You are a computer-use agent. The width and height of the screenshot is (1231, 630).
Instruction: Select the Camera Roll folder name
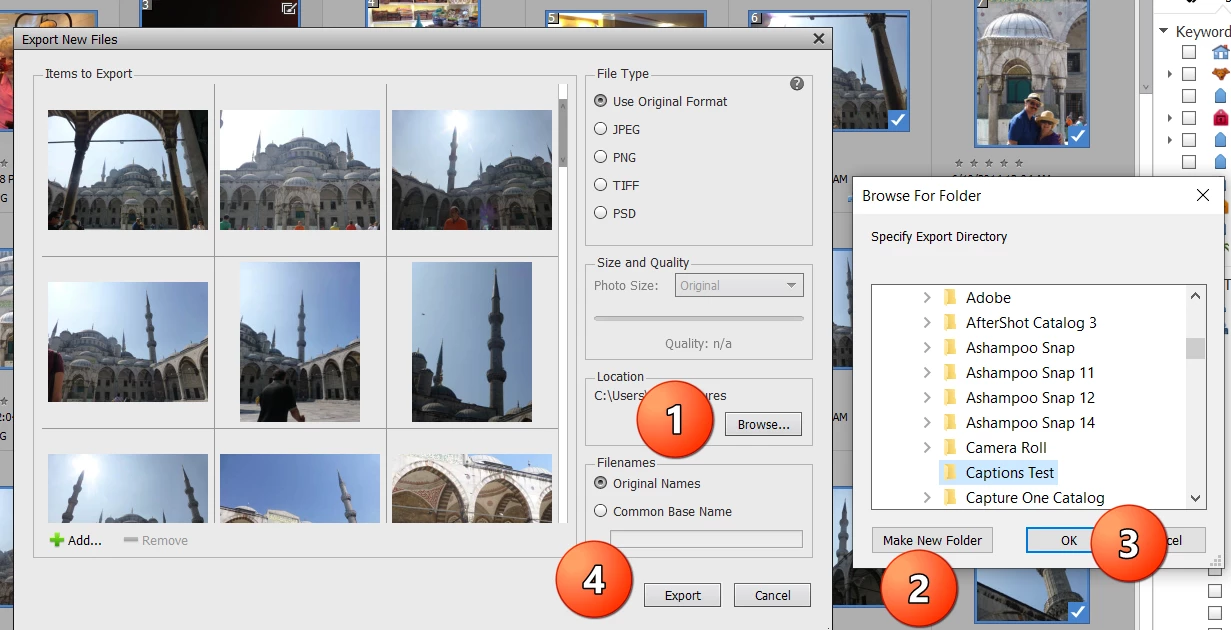(x=1006, y=447)
